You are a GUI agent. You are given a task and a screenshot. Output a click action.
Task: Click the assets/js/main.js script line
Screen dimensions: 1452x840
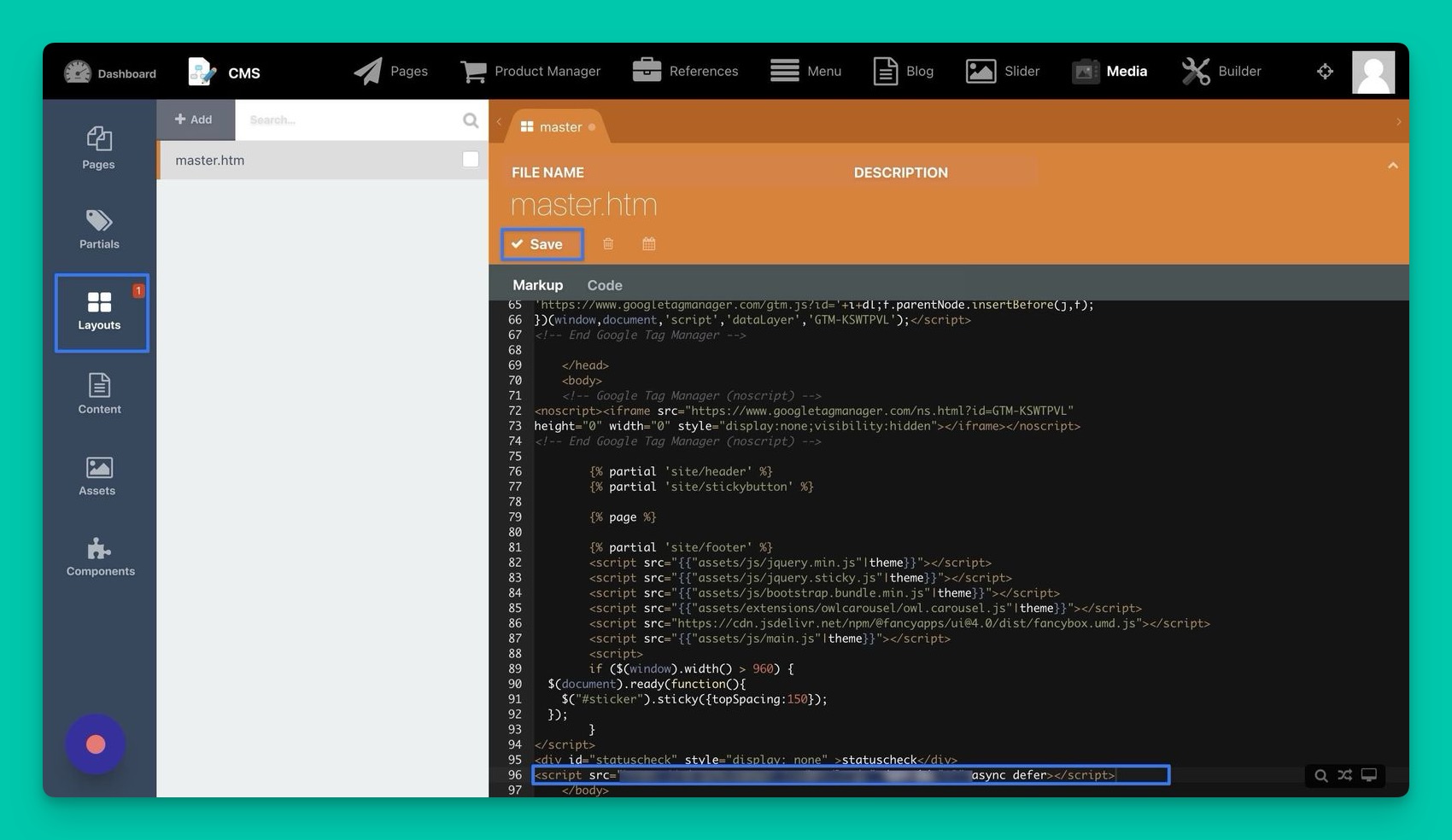[770, 639]
